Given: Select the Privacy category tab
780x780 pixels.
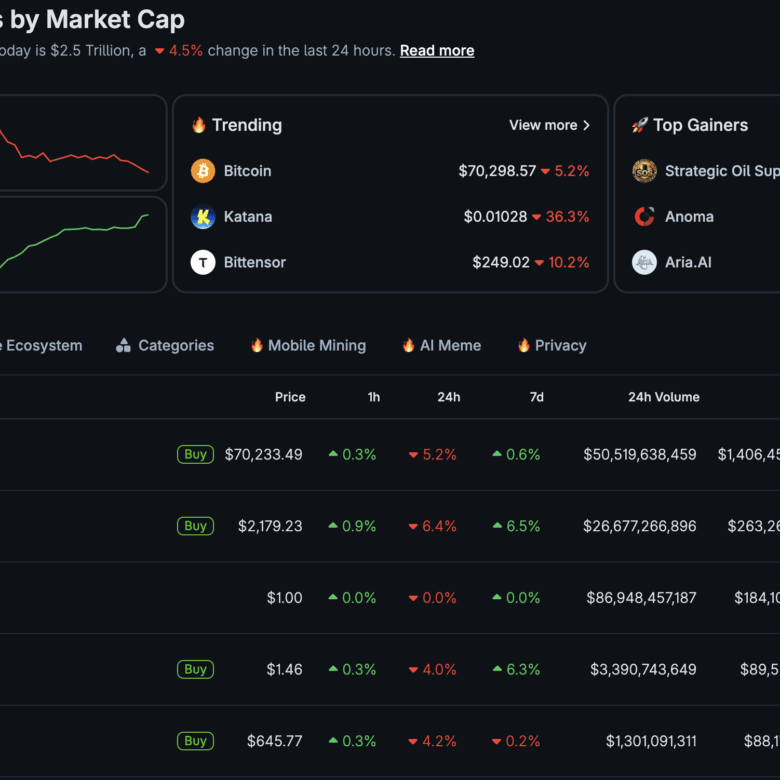Looking at the screenshot, I should (x=551, y=346).
